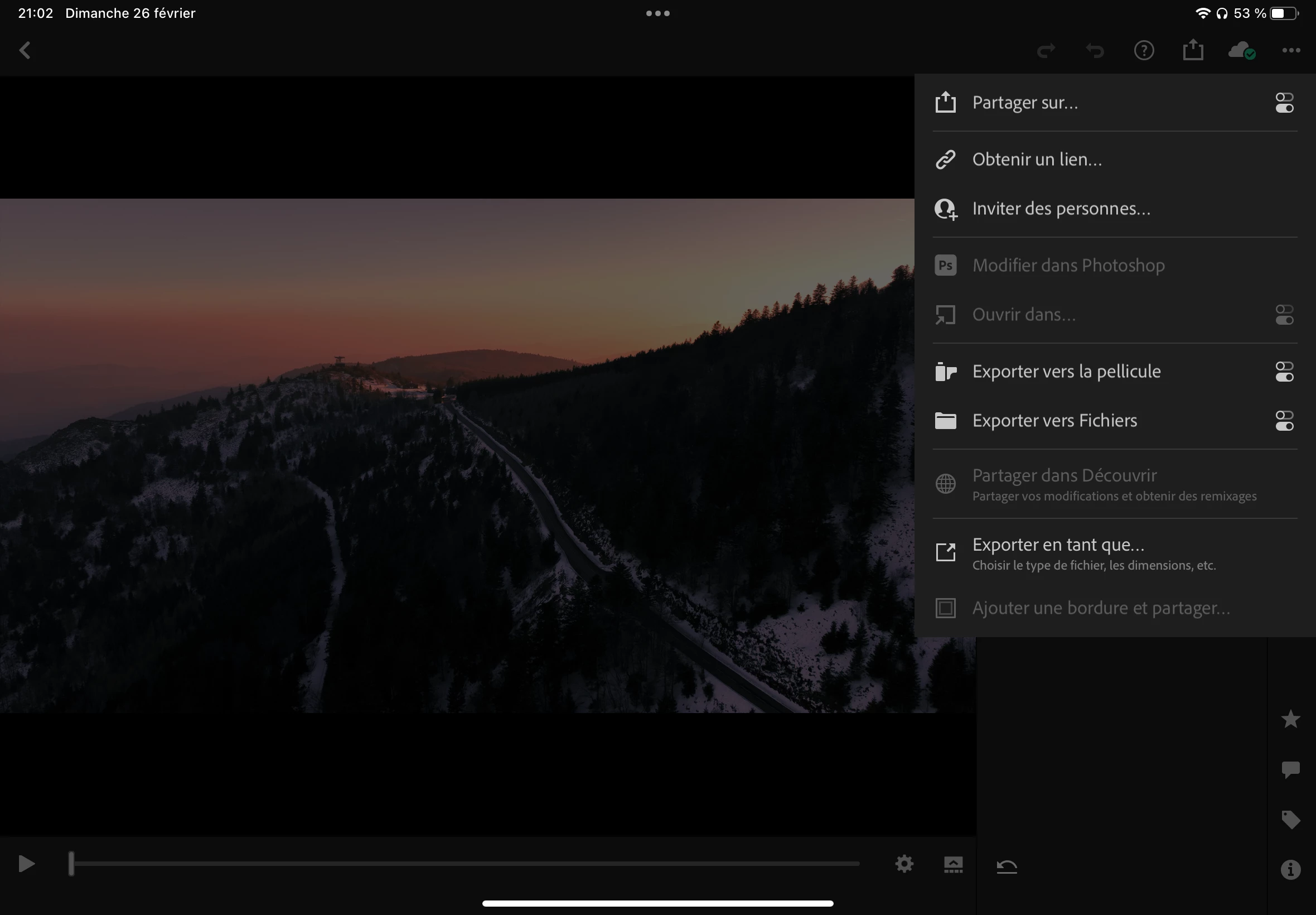
Task: Show the info panel icon
Action: point(1290,870)
